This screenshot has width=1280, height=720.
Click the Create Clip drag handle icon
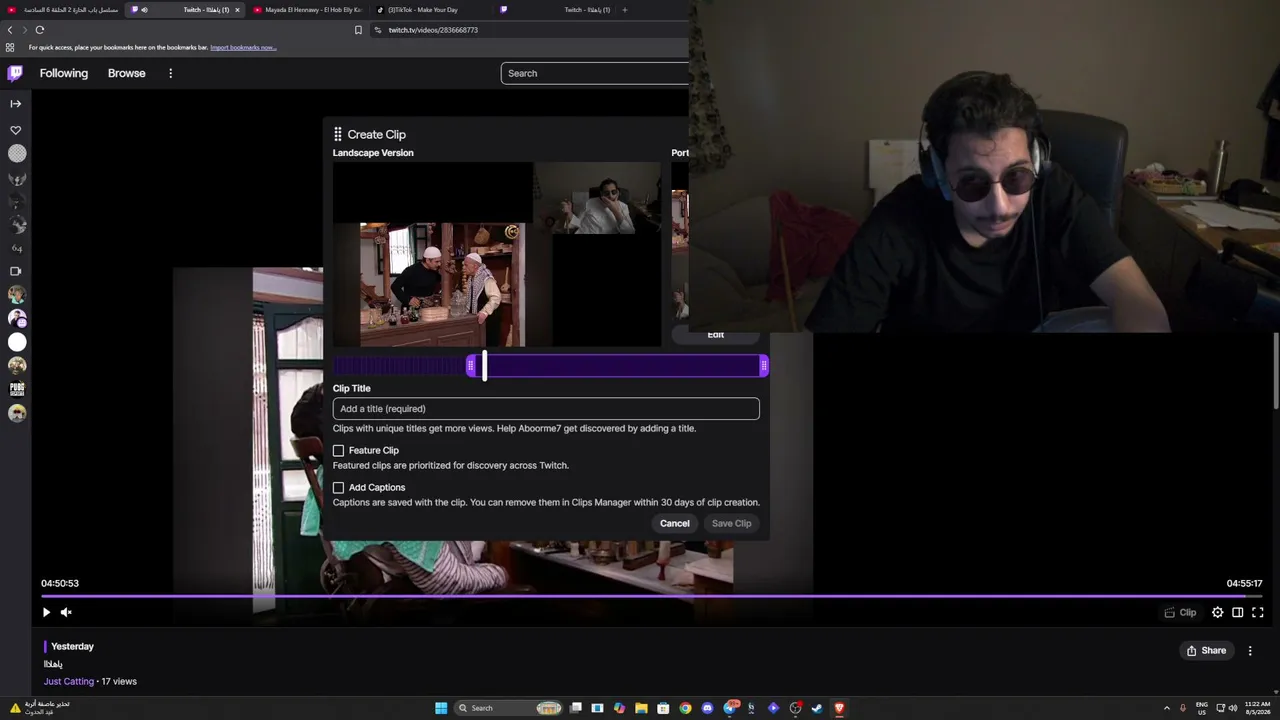[x=338, y=134]
